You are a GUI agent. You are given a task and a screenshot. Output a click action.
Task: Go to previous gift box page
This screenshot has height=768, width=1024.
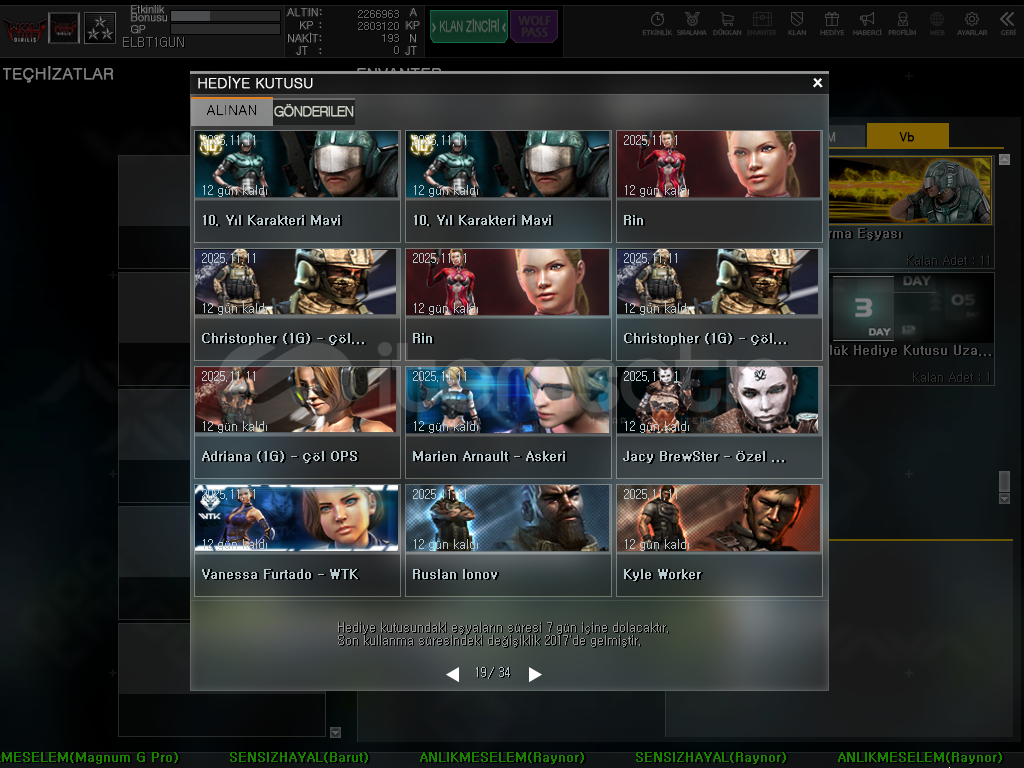(x=453, y=674)
